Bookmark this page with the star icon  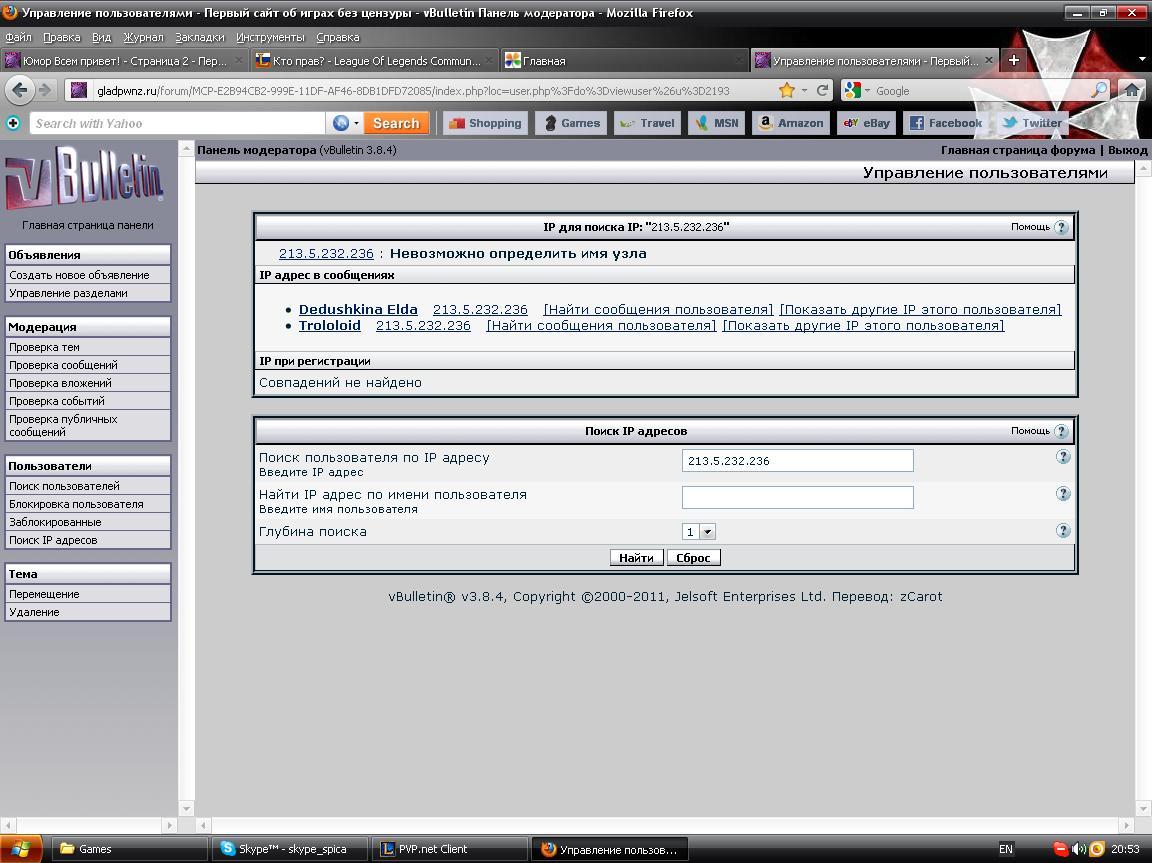point(786,90)
